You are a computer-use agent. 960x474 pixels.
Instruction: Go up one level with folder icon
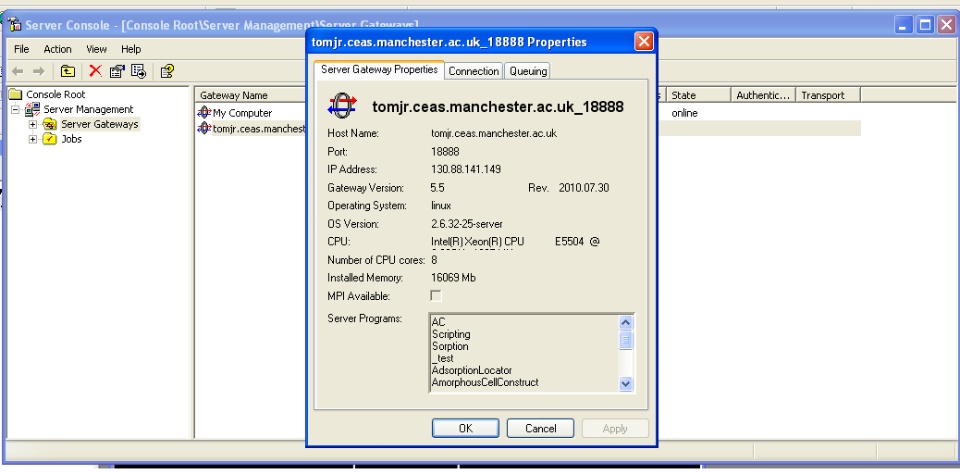point(68,72)
